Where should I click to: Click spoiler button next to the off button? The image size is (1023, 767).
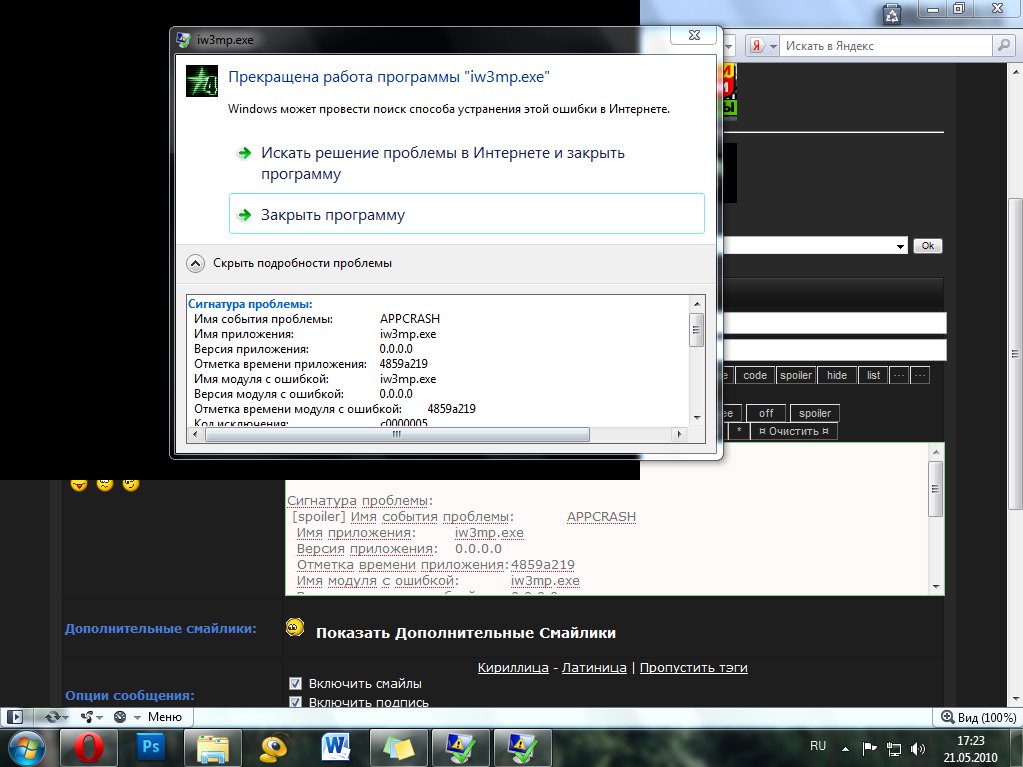point(815,414)
